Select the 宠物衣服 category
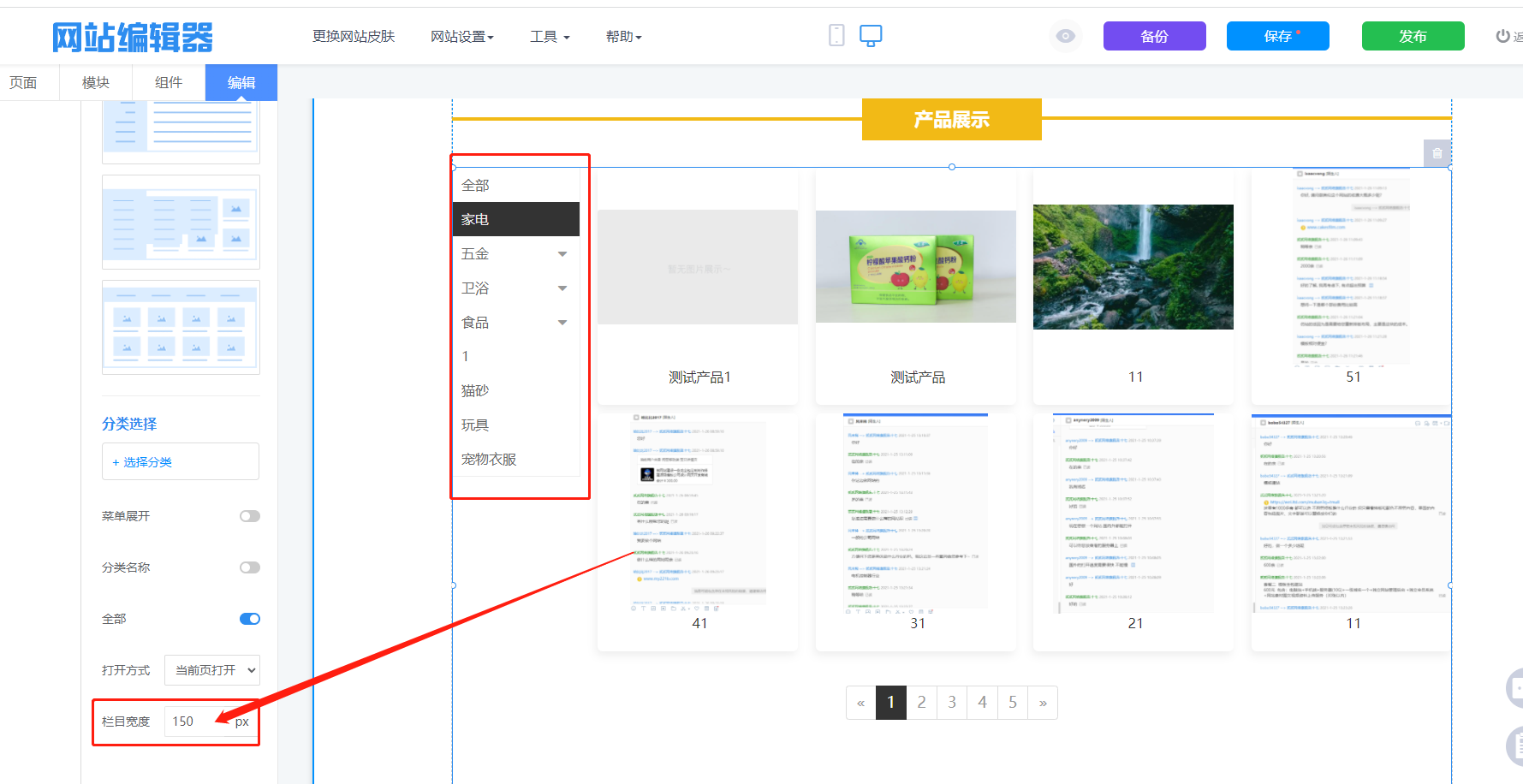The image size is (1523, 784). coord(516,459)
